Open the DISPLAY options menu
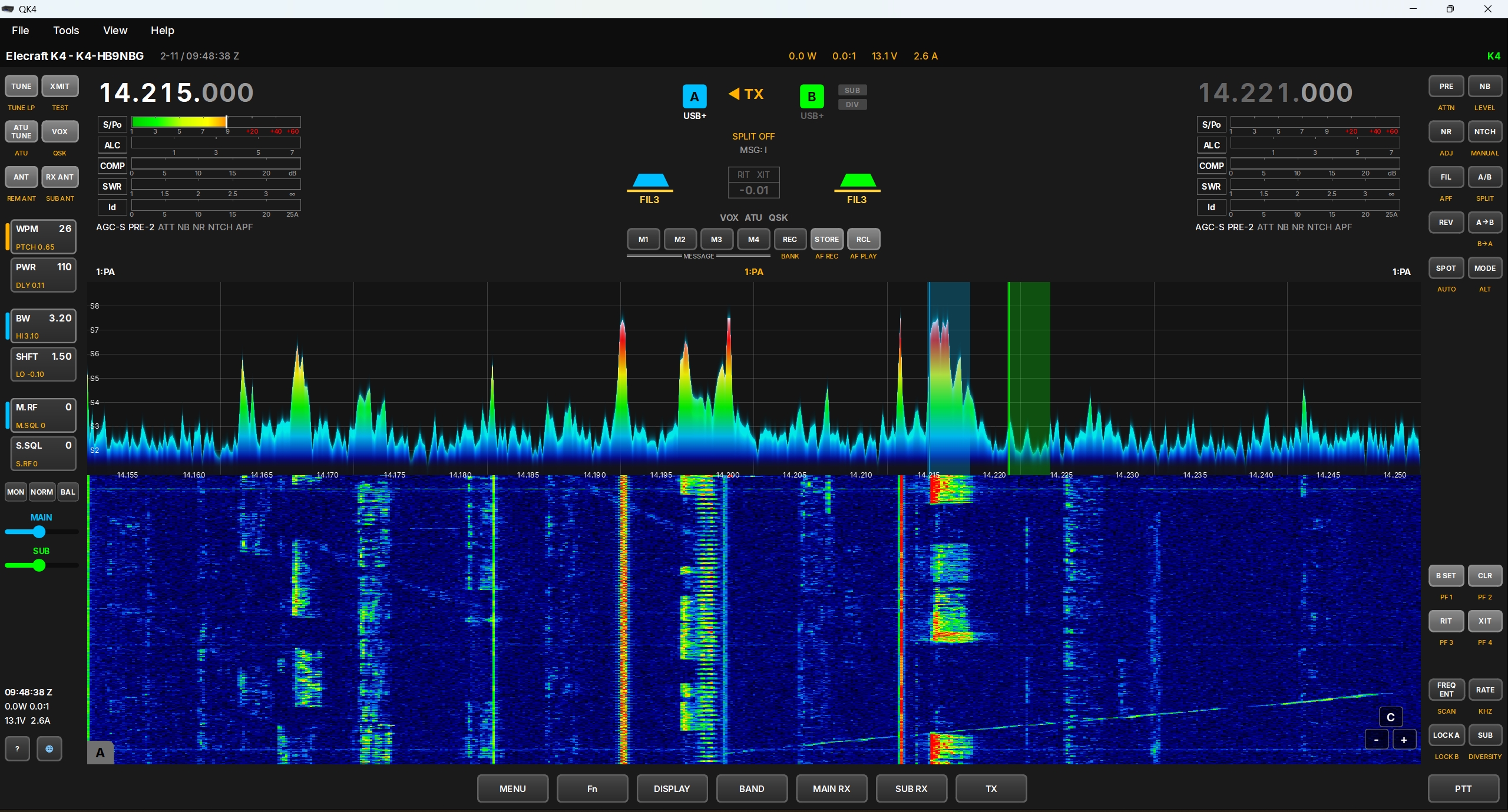 point(672,788)
